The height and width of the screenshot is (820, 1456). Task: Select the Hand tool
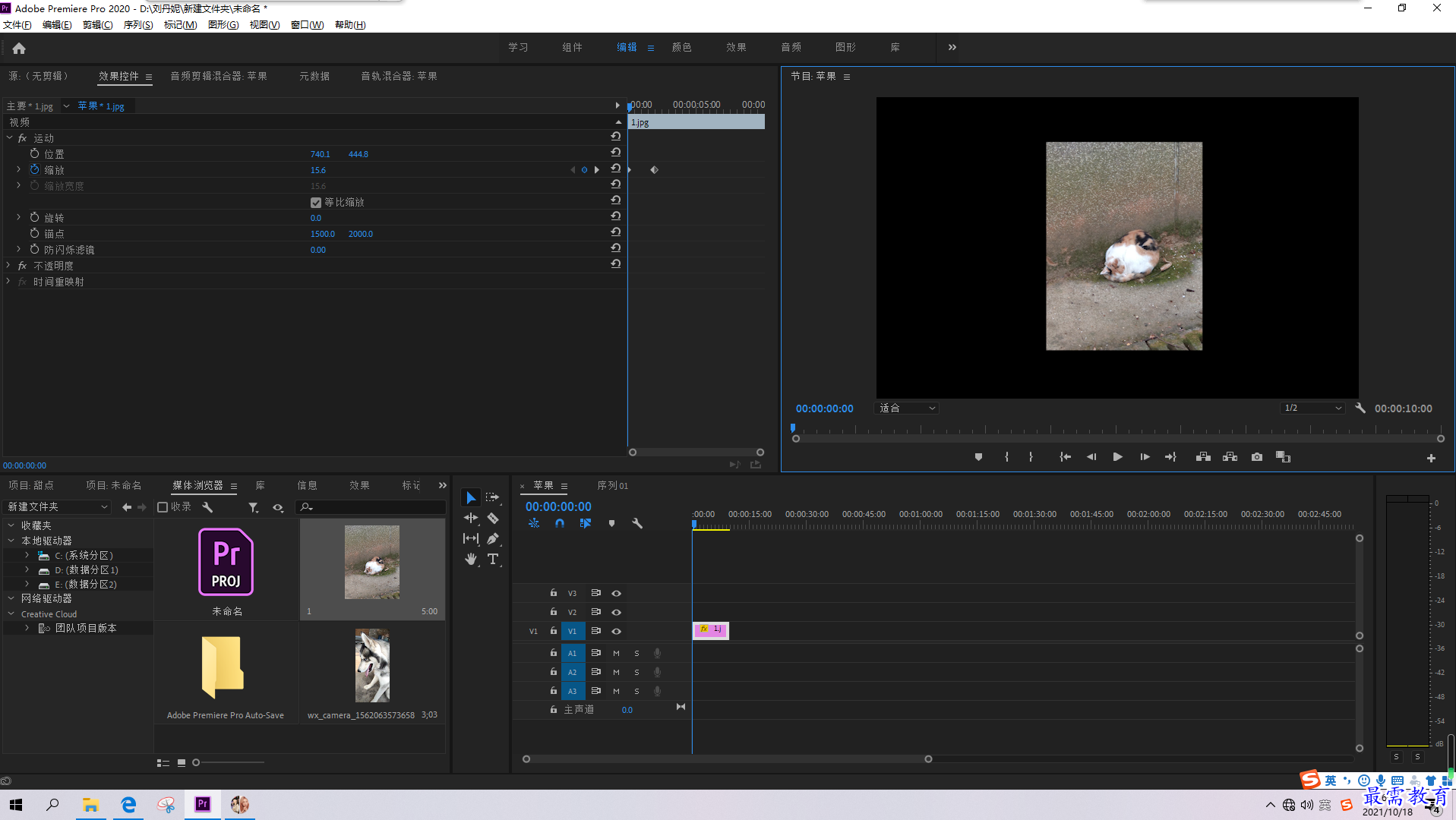pyautogui.click(x=471, y=559)
